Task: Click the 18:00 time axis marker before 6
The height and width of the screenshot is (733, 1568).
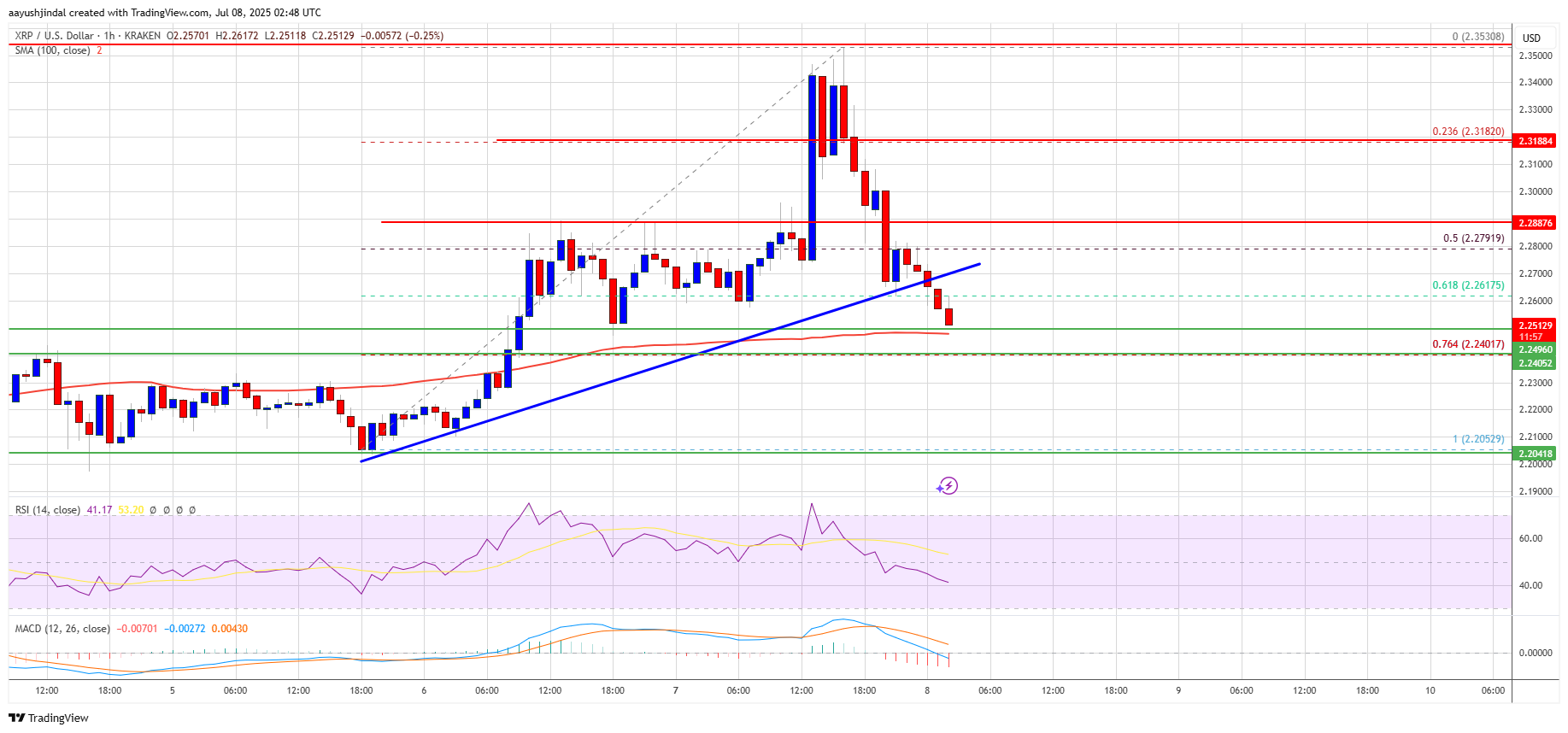Action: click(x=361, y=690)
